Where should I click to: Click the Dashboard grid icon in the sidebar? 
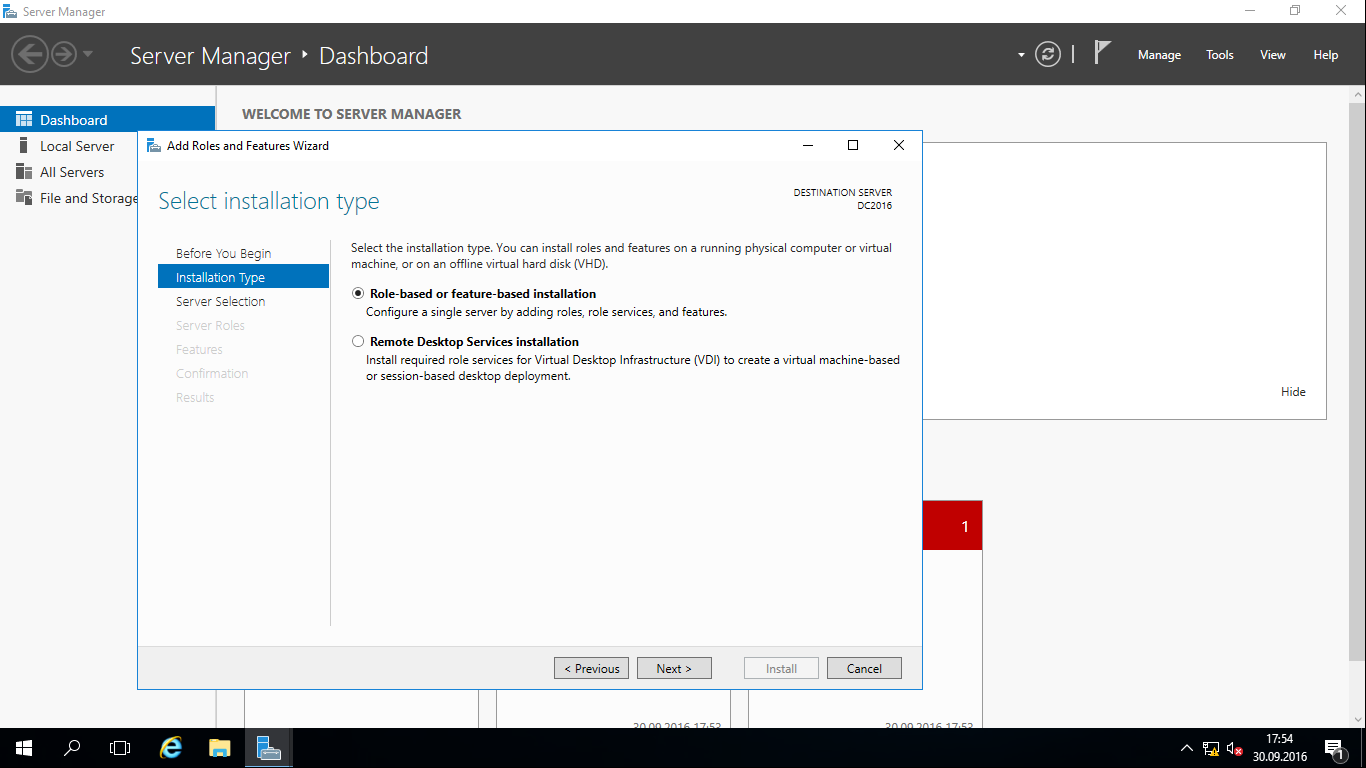(x=24, y=119)
